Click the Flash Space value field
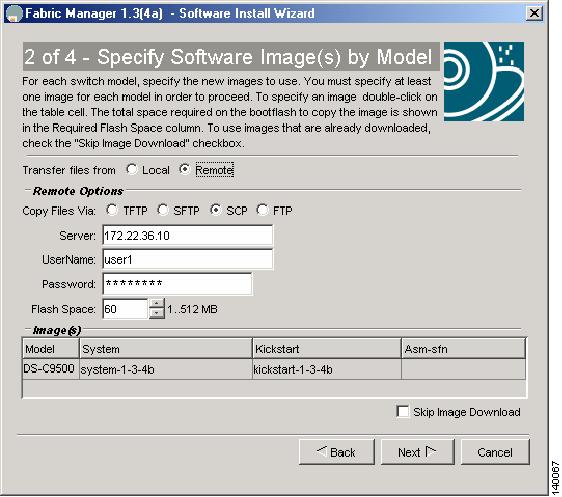 (125, 309)
